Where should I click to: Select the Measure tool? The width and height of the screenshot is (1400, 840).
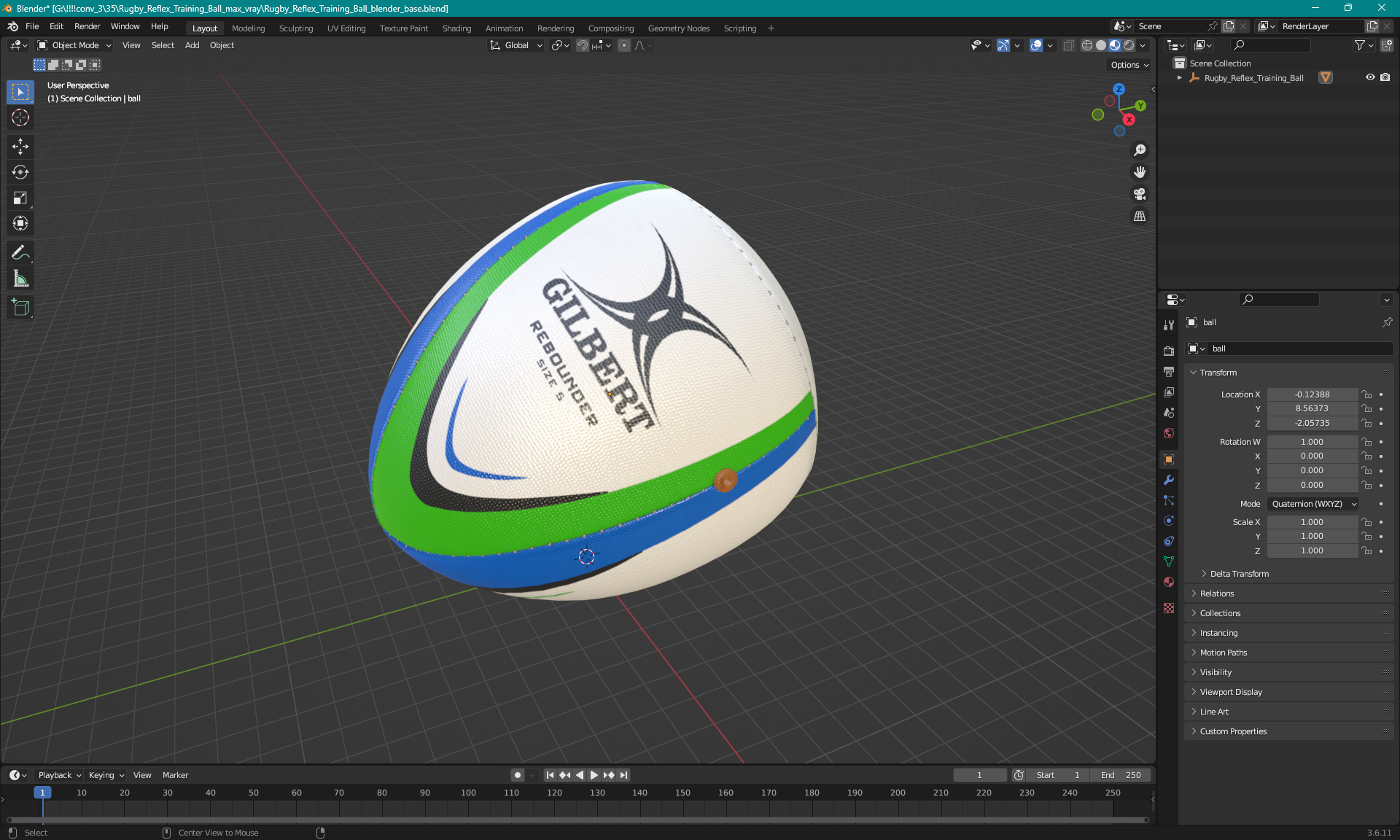click(x=20, y=278)
